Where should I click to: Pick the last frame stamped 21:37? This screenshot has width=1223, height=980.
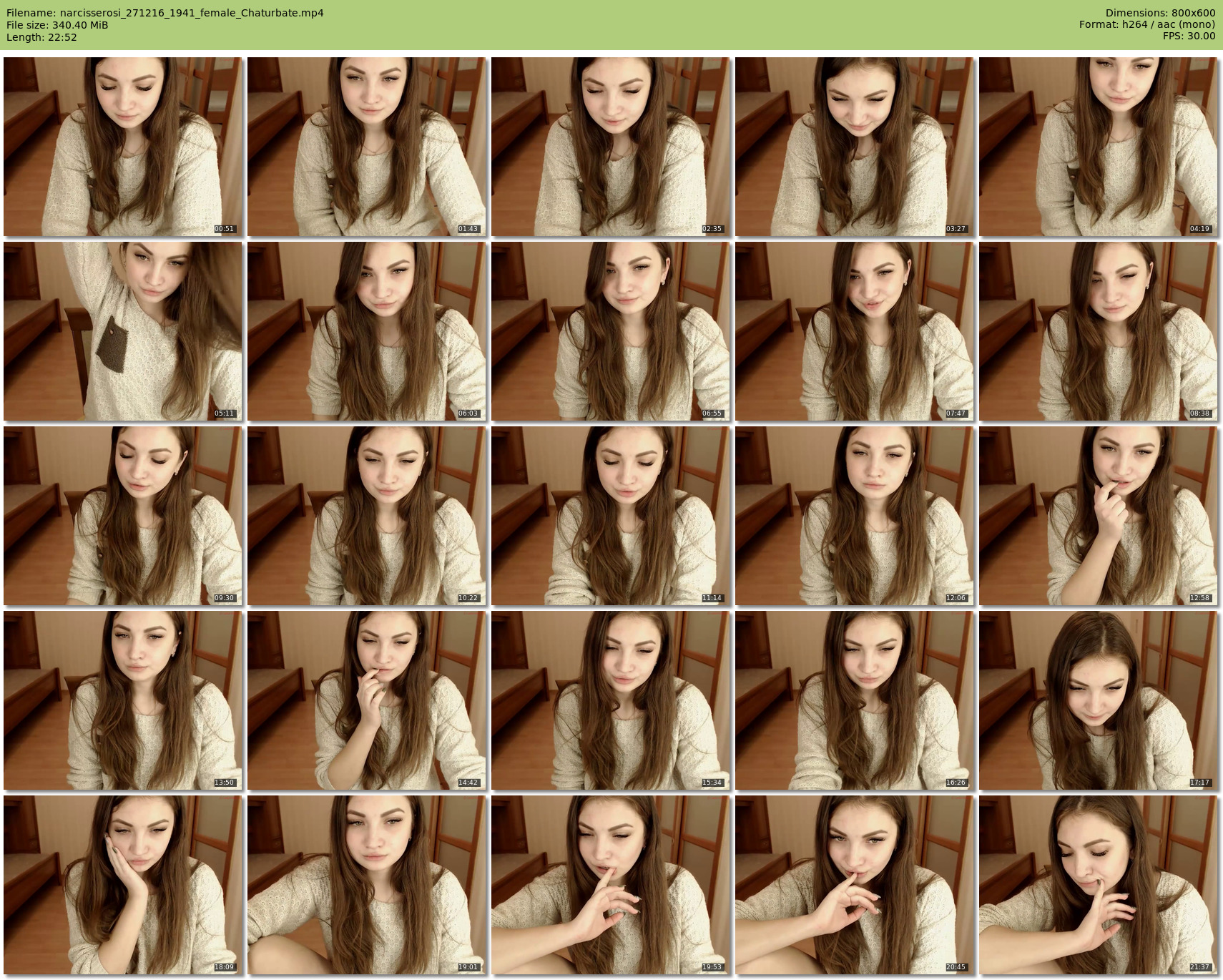(x=1099, y=885)
